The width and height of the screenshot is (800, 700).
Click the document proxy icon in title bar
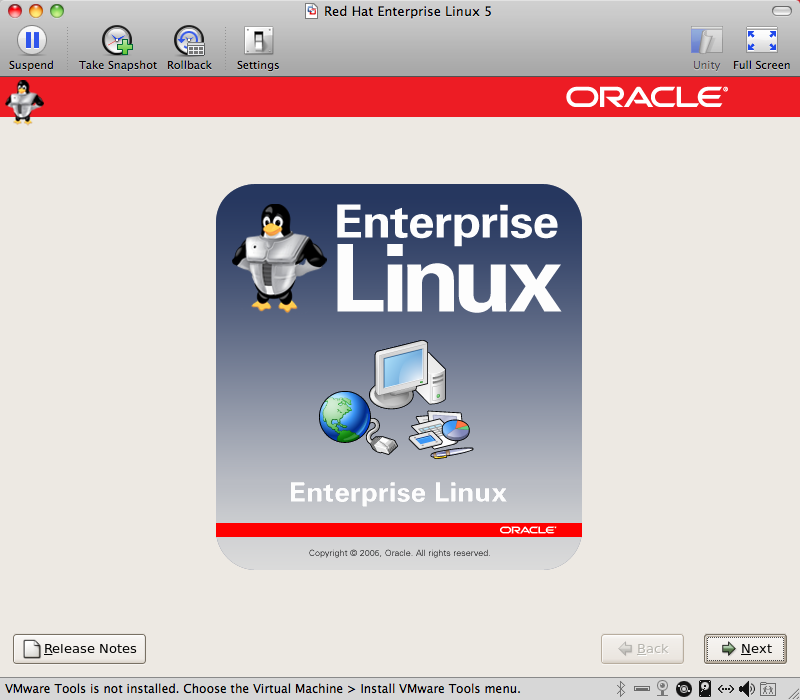point(311,11)
